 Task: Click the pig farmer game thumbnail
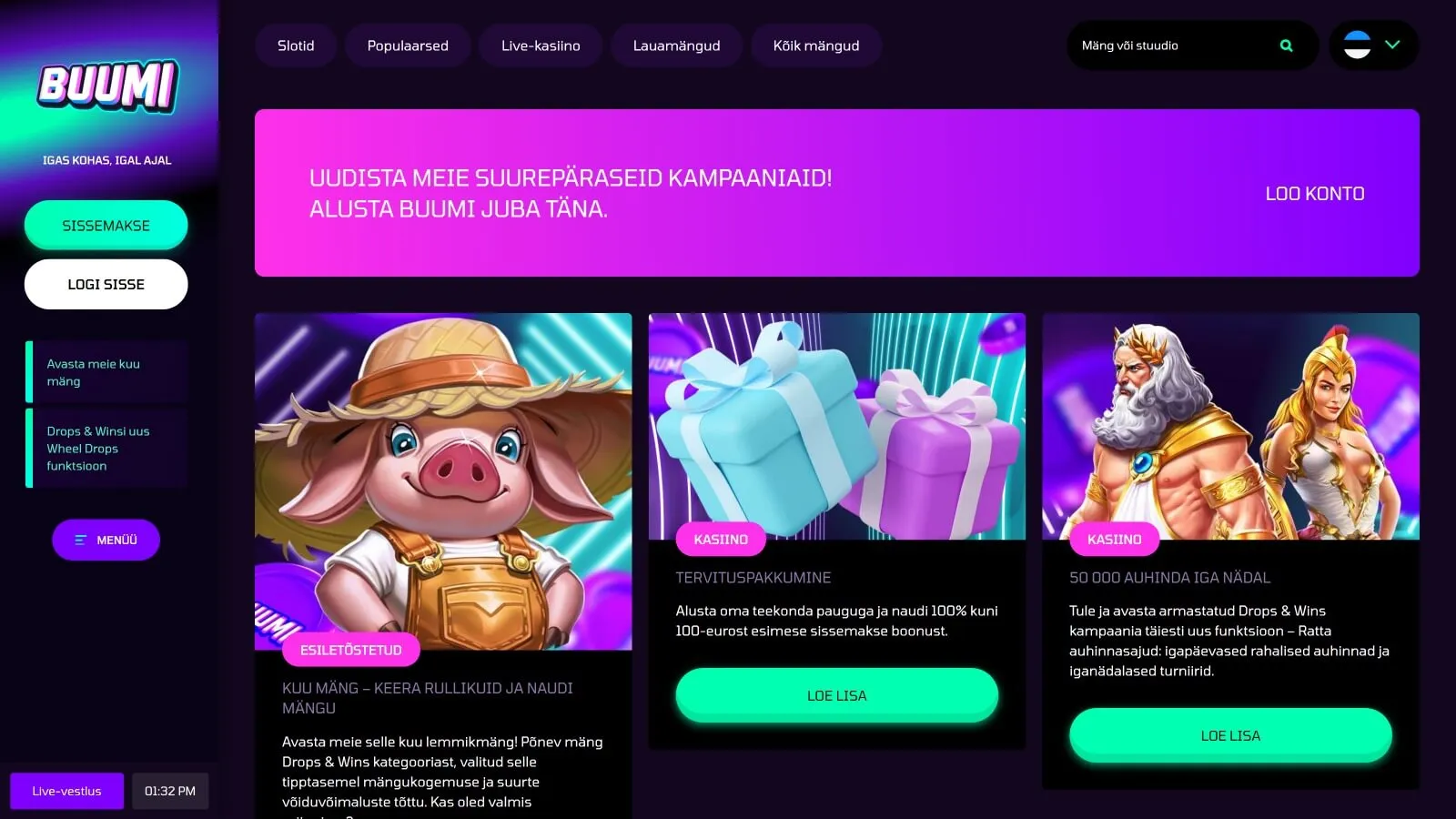[x=443, y=481]
